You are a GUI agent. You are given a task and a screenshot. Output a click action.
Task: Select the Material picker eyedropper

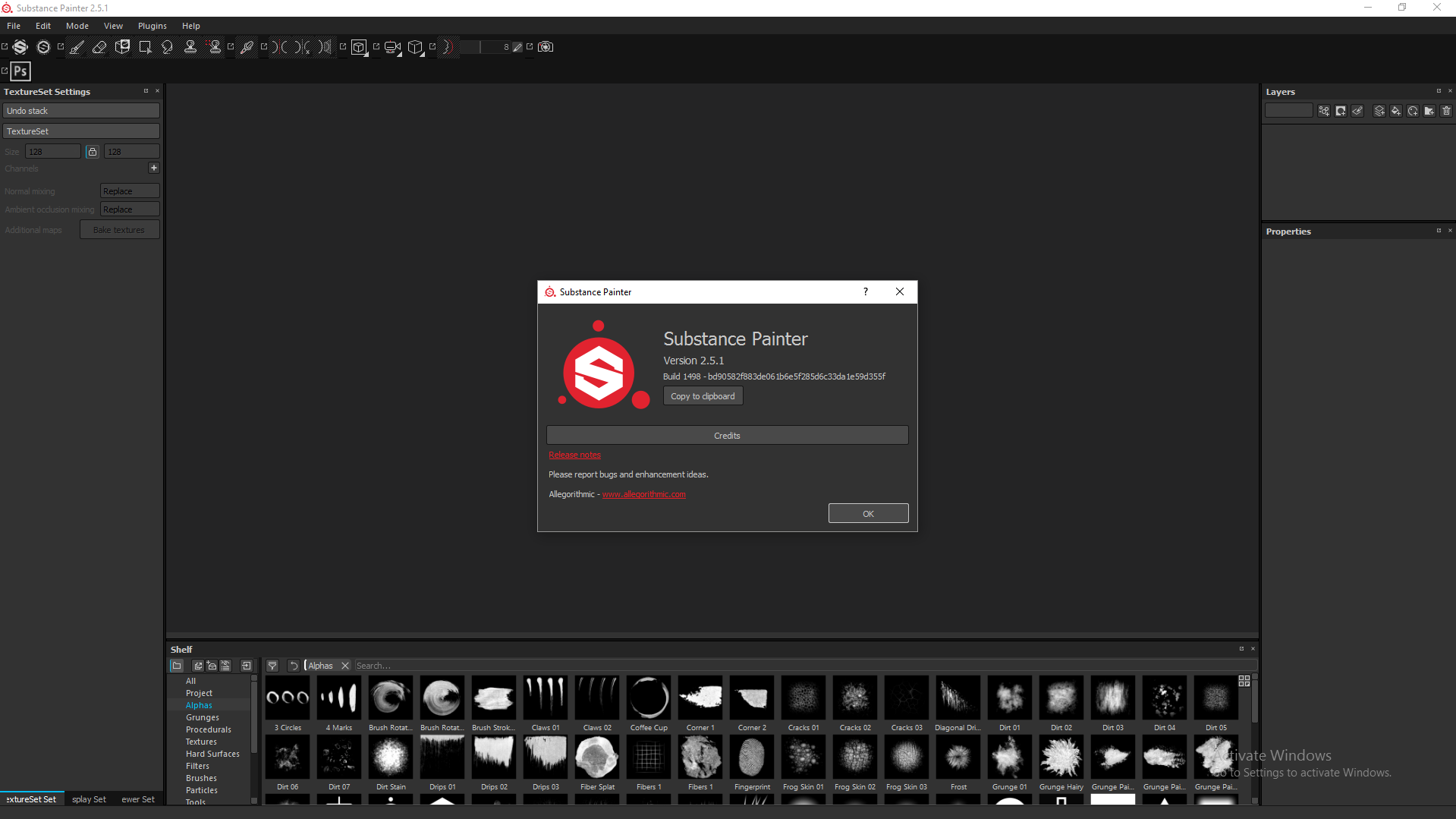[247, 47]
